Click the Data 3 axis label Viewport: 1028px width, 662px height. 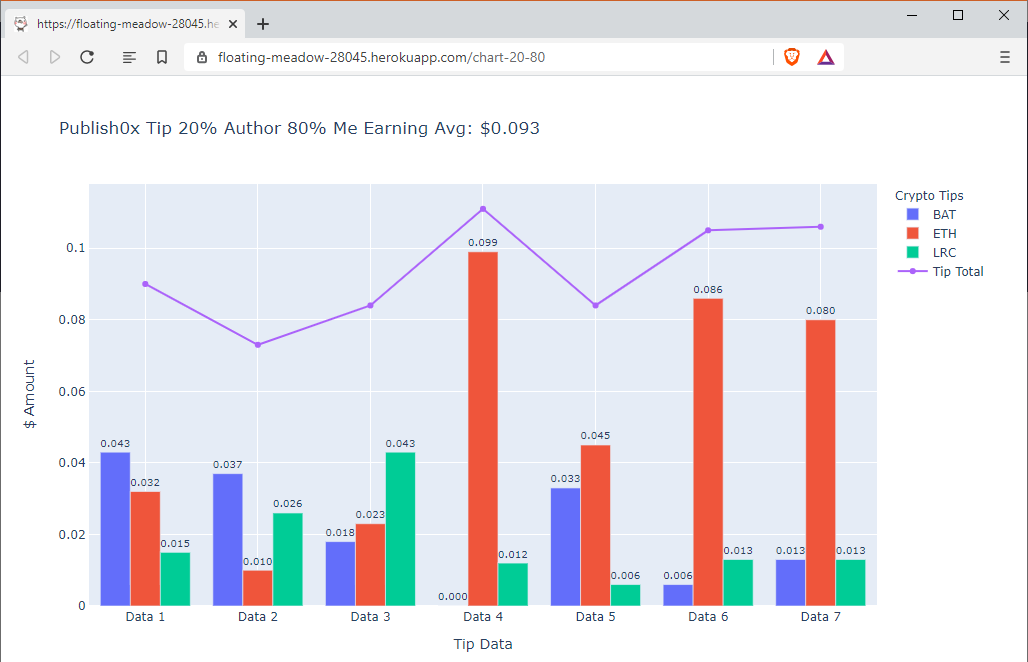[x=370, y=617]
